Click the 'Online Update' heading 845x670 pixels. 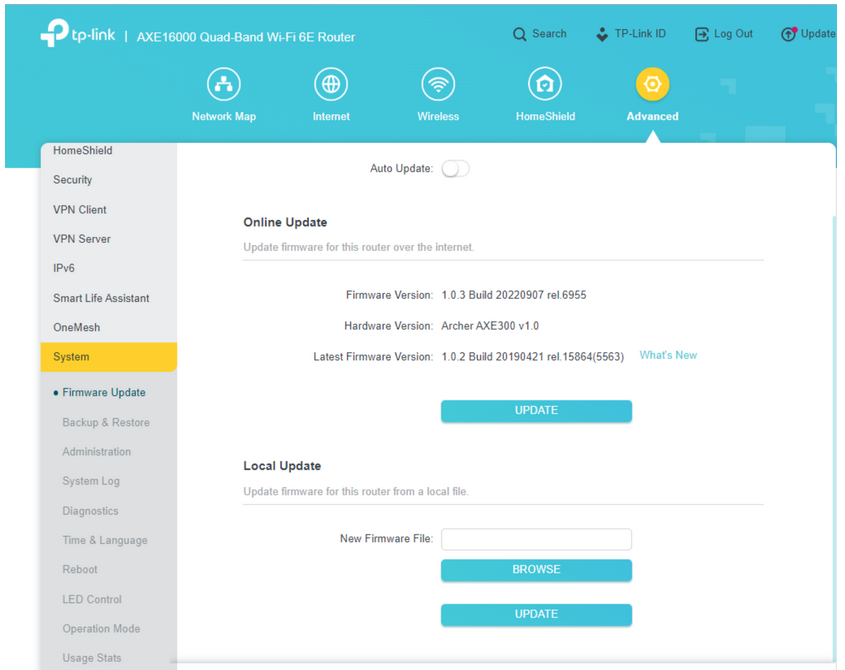coord(285,222)
